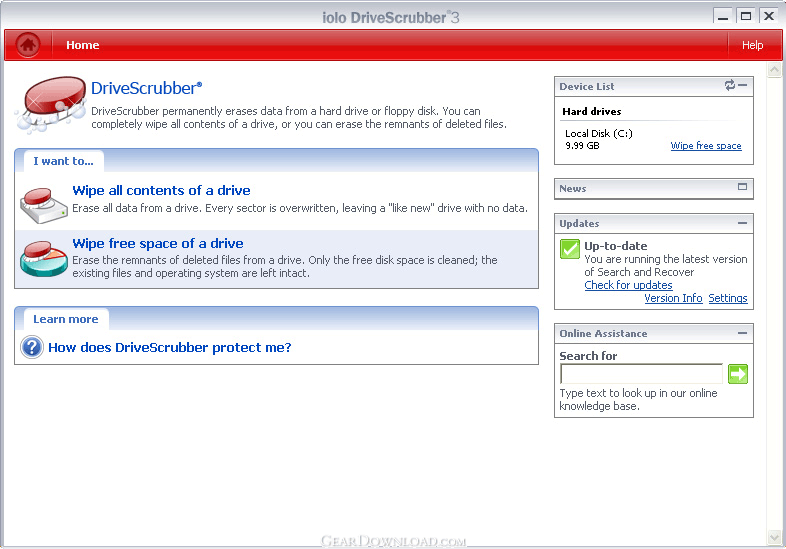
Task: Collapse the Online Assistance panel
Action: point(742,332)
